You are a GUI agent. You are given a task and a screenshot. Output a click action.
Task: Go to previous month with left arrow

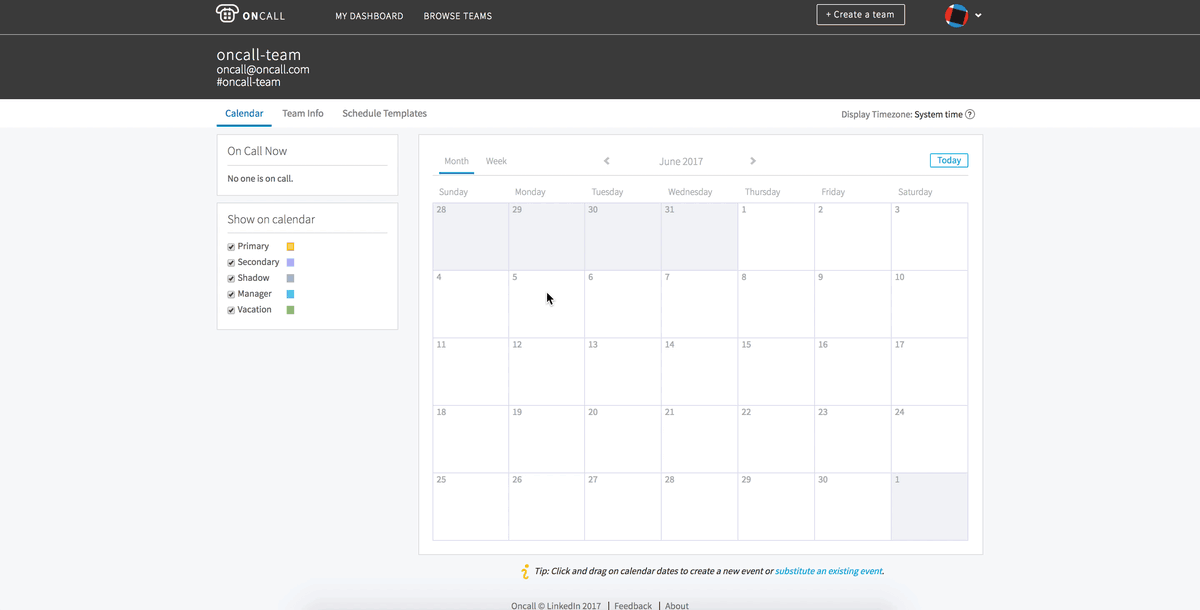point(606,161)
